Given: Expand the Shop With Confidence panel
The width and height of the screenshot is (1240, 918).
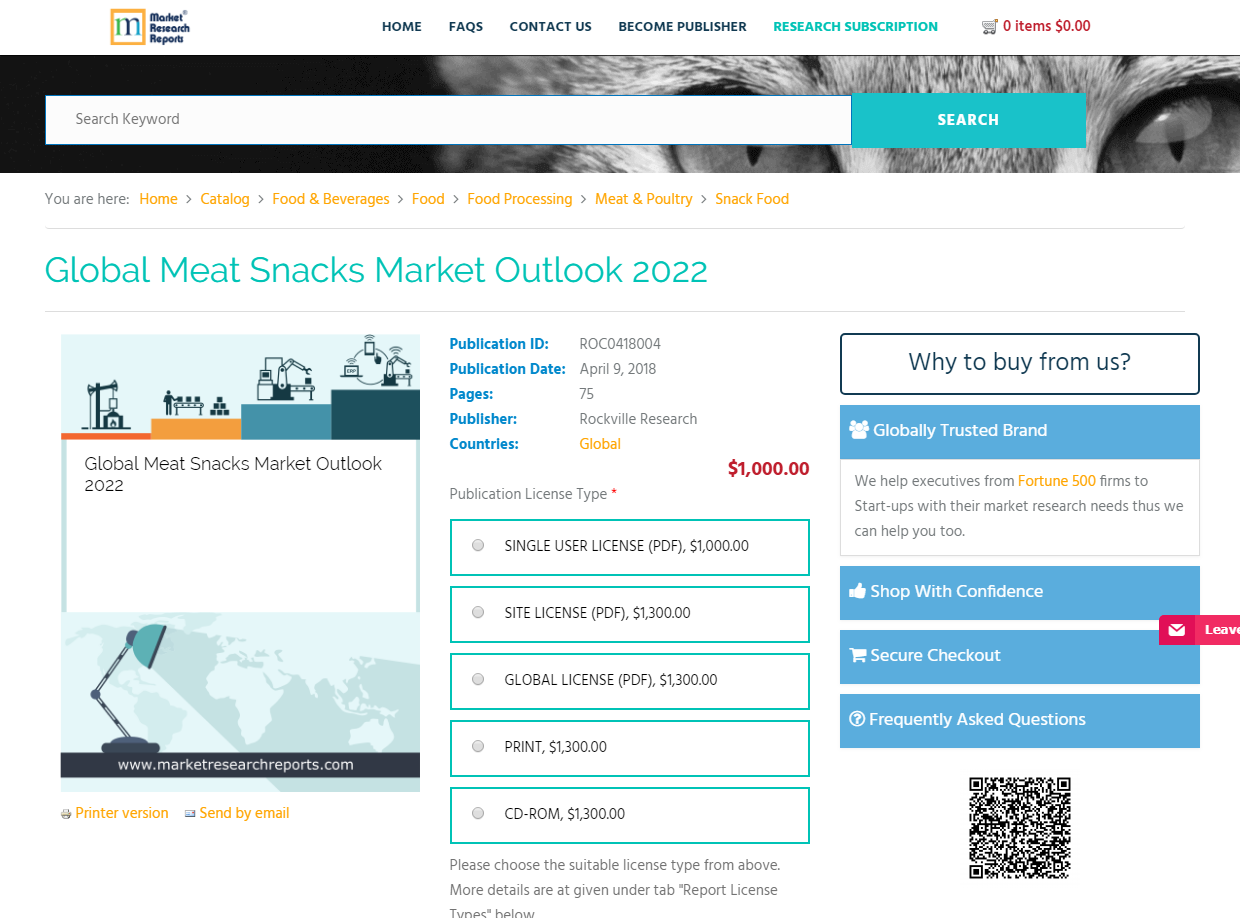Looking at the screenshot, I should click(x=1020, y=592).
